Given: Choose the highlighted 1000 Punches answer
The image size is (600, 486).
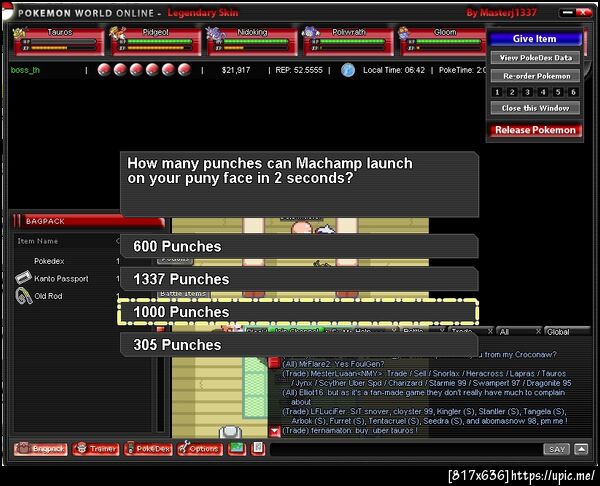Looking at the screenshot, I should 298,312.
